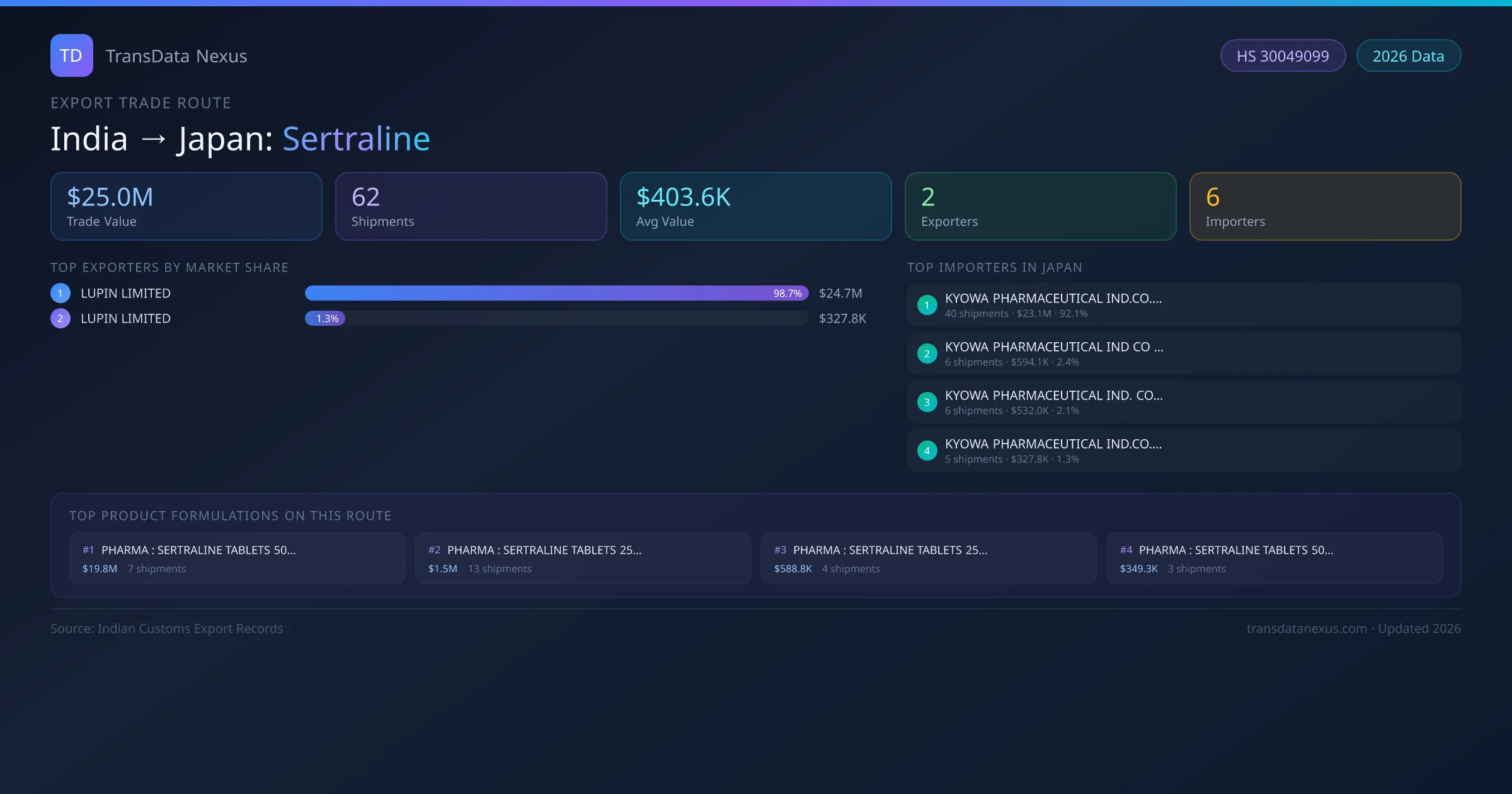Image resolution: width=1512 pixels, height=794 pixels.
Task: Click the green rank 1 importer circle
Action: [927, 305]
